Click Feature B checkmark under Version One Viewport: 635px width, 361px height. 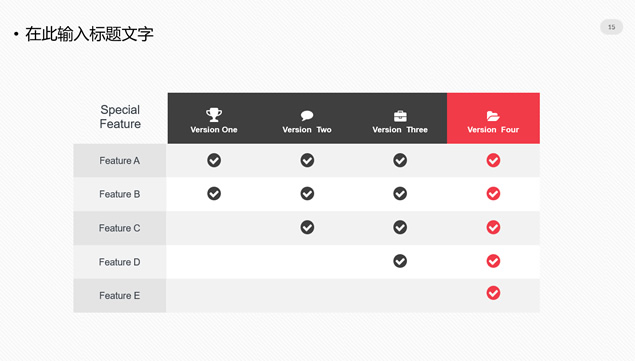pyautogui.click(x=214, y=194)
